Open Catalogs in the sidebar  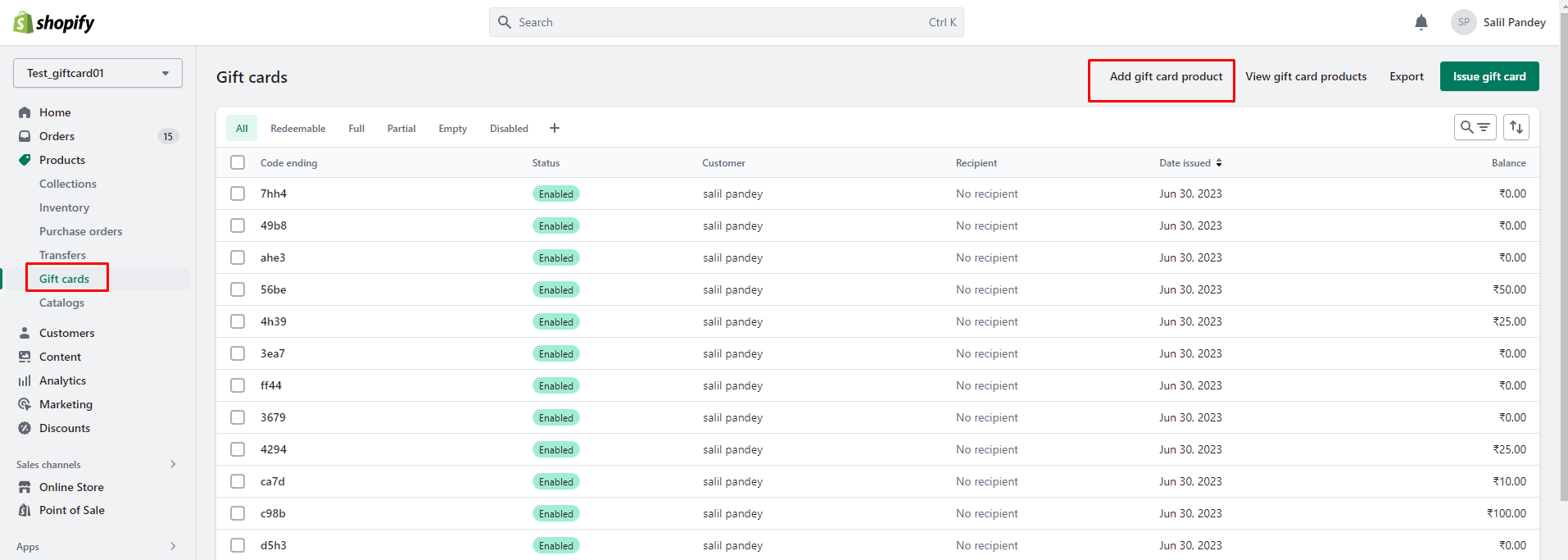[x=61, y=303]
